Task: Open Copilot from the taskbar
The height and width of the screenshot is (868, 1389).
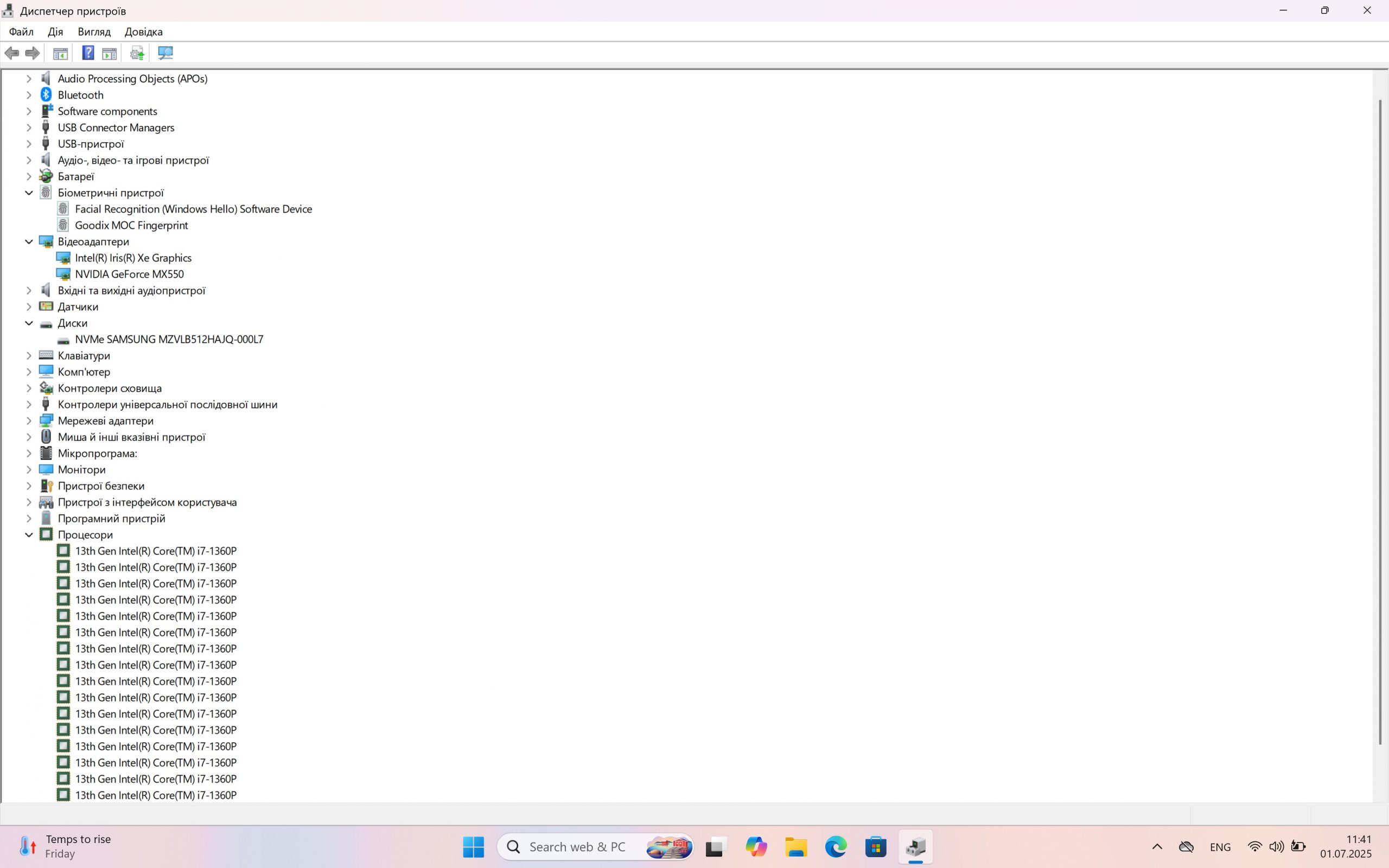Action: (x=756, y=847)
